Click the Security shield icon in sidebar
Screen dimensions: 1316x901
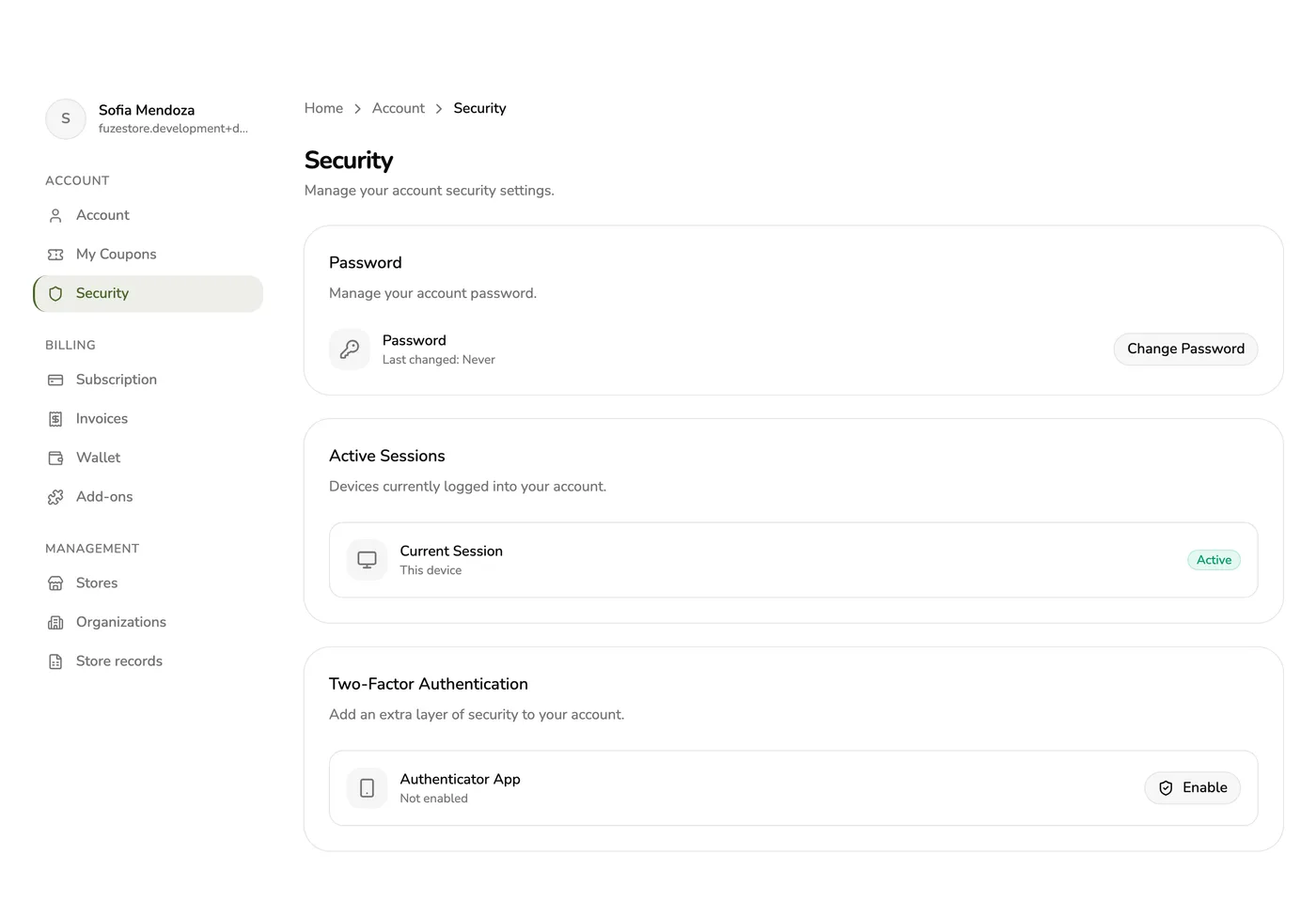click(55, 294)
